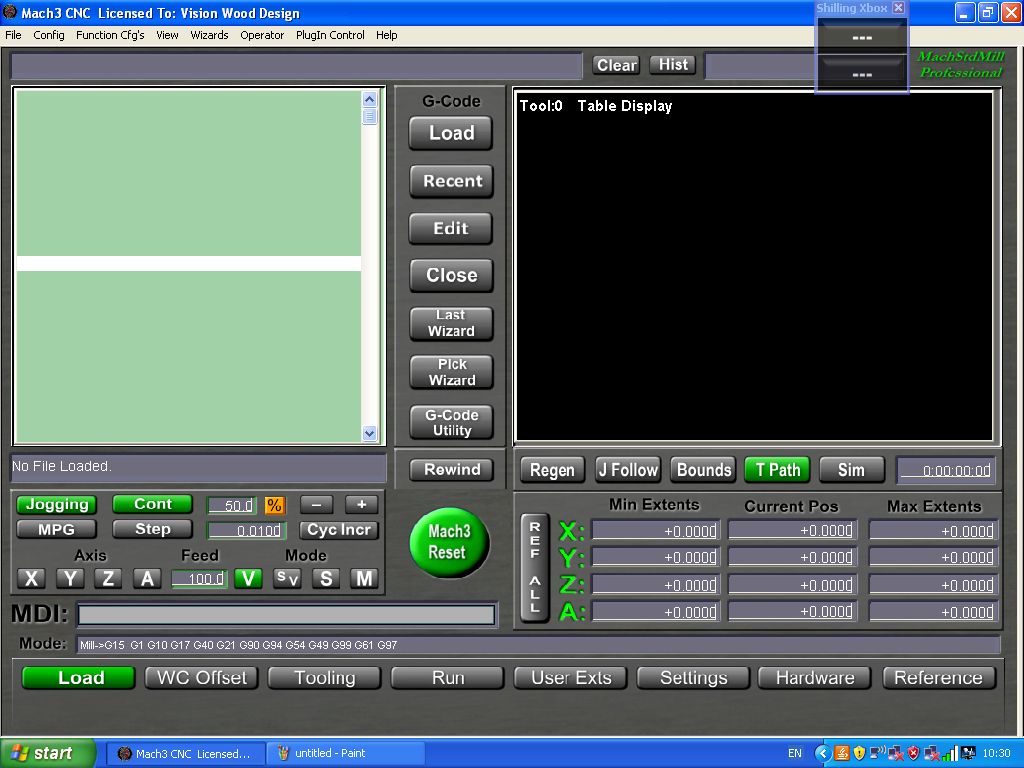Click the MDI input field

[x=287, y=614]
